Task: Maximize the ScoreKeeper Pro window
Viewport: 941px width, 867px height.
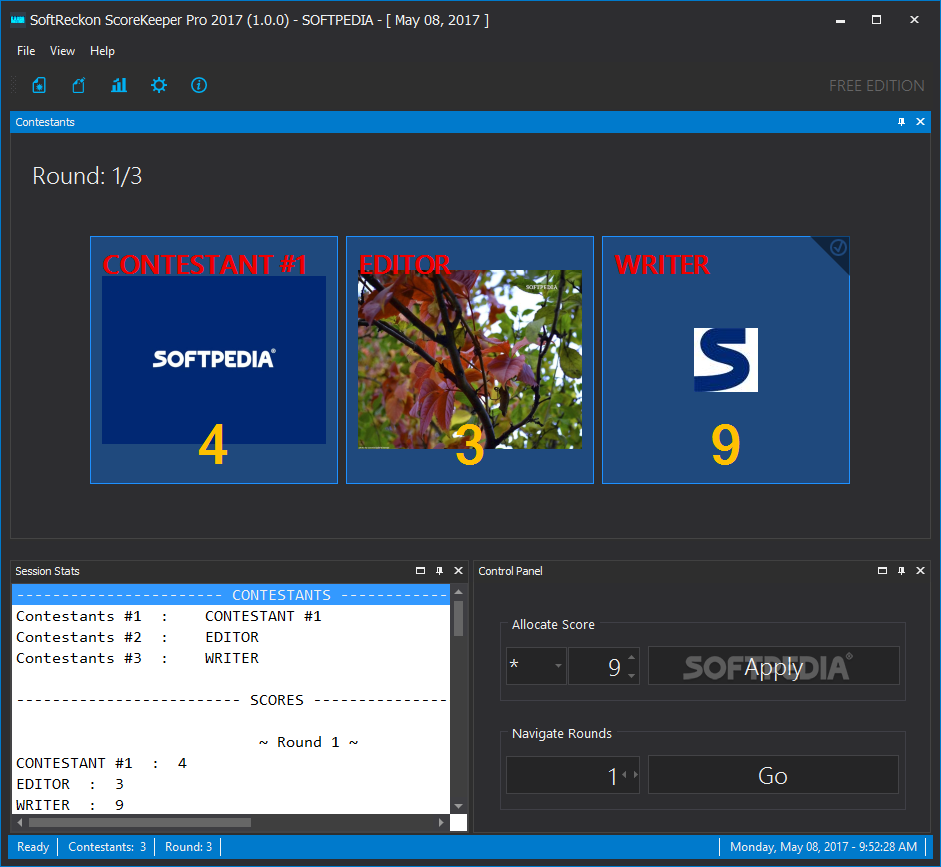Action: (876, 20)
